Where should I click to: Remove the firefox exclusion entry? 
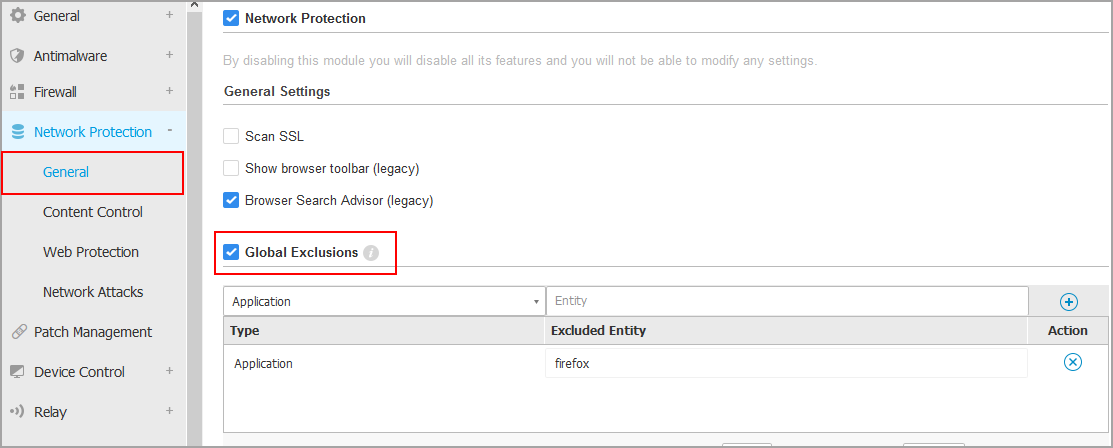1073,362
